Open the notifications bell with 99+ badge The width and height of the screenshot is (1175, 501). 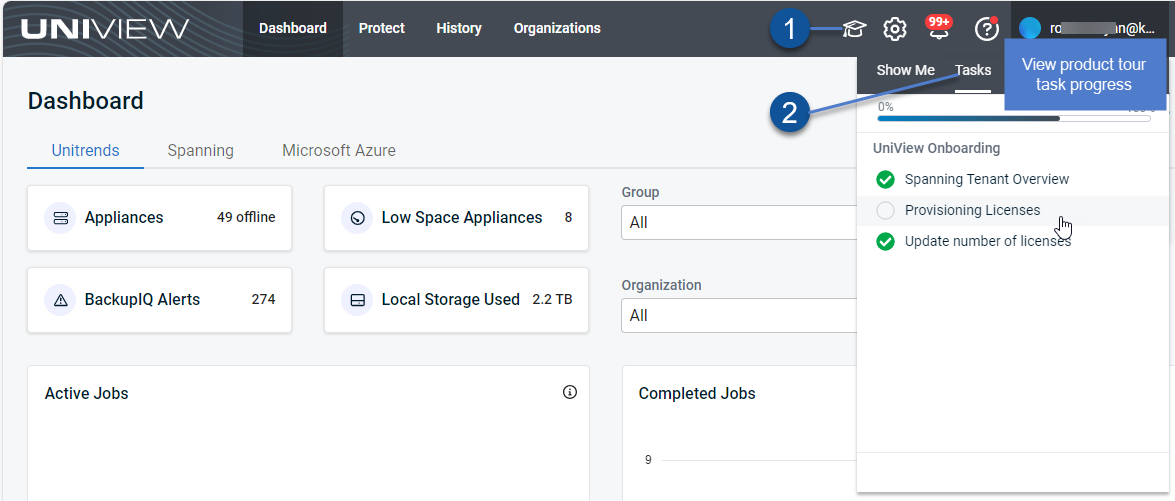click(x=938, y=28)
